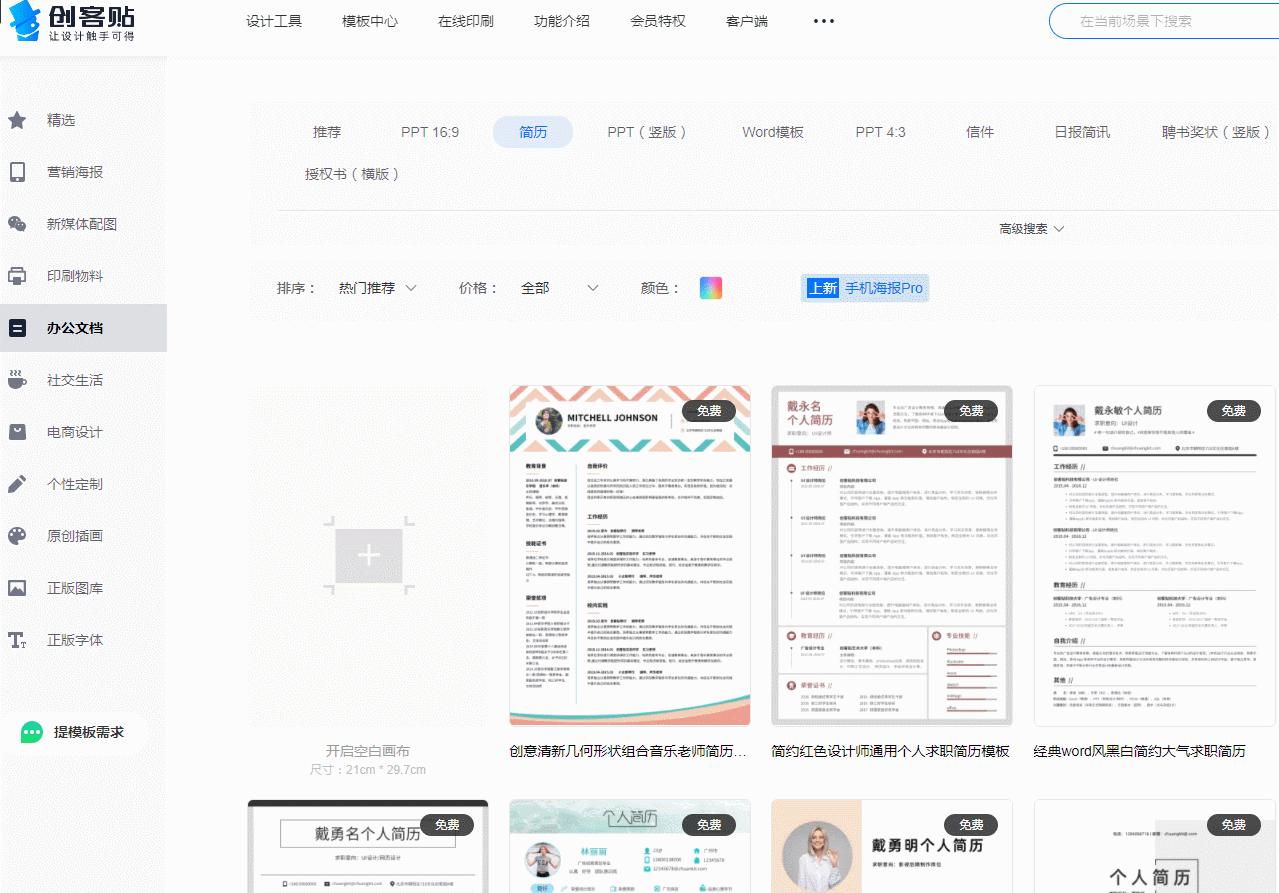Select the 办公文档 document icon
Image resolution: width=1279 pixels, height=893 pixels.
tap(17, 328)
